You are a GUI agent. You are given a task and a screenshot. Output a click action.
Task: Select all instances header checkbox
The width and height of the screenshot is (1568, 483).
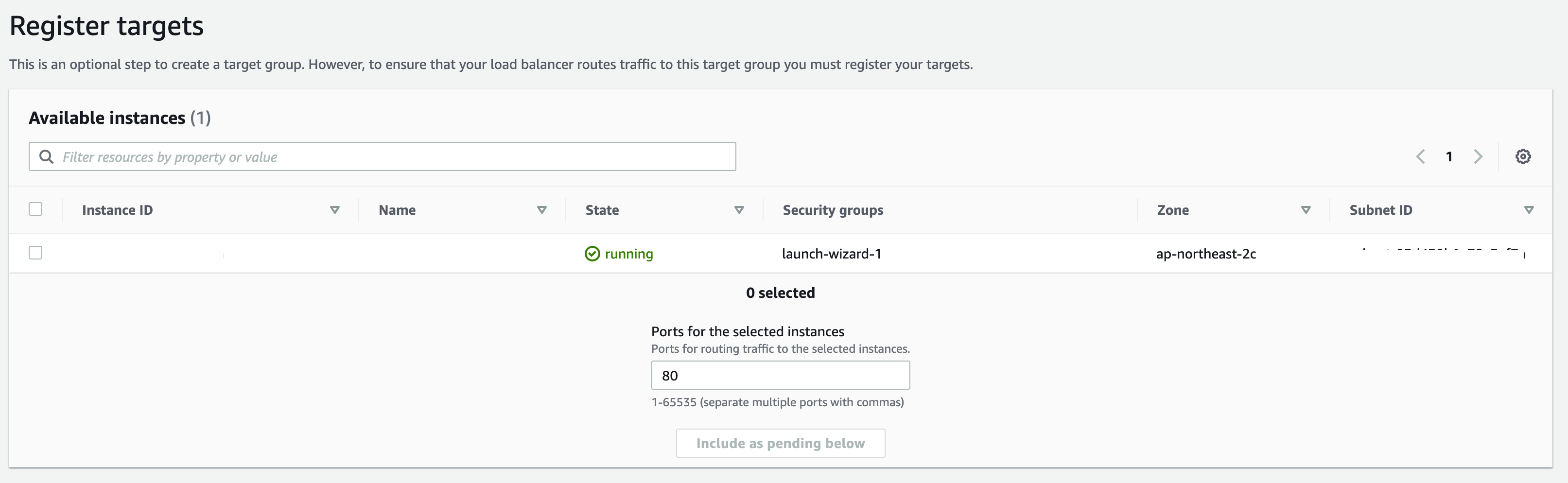point(36,209)
